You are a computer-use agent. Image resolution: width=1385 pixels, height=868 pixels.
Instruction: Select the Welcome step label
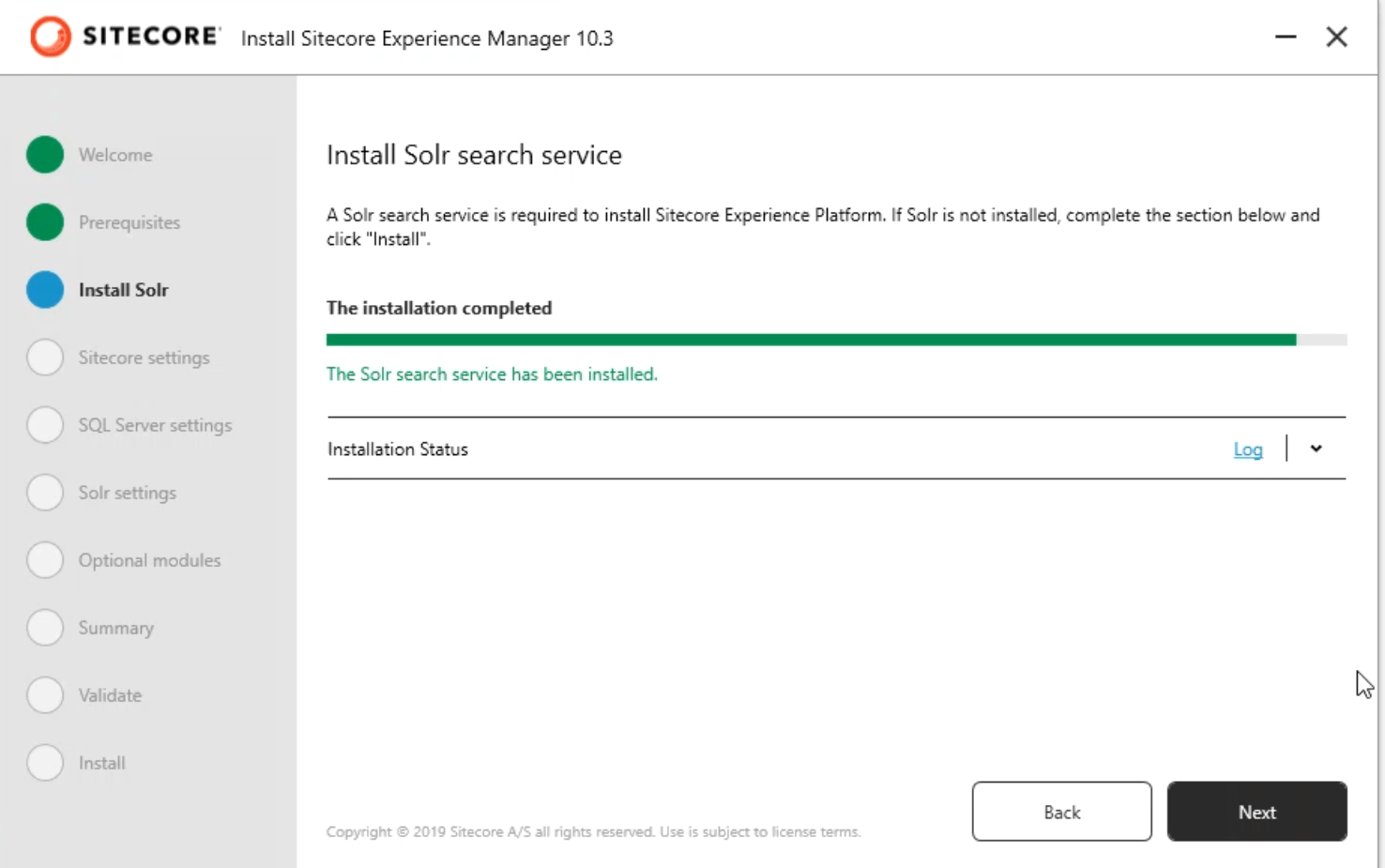tap(115, 155)
